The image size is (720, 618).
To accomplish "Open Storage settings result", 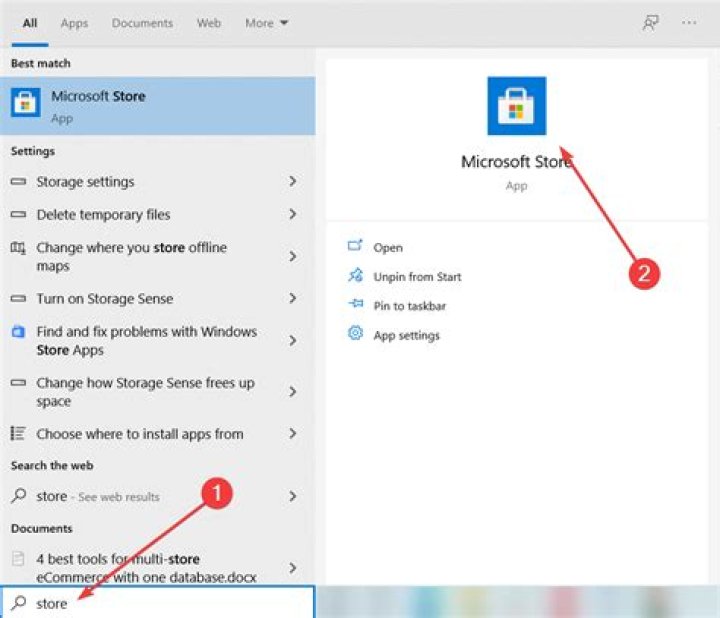I will (x=158, y=181).
